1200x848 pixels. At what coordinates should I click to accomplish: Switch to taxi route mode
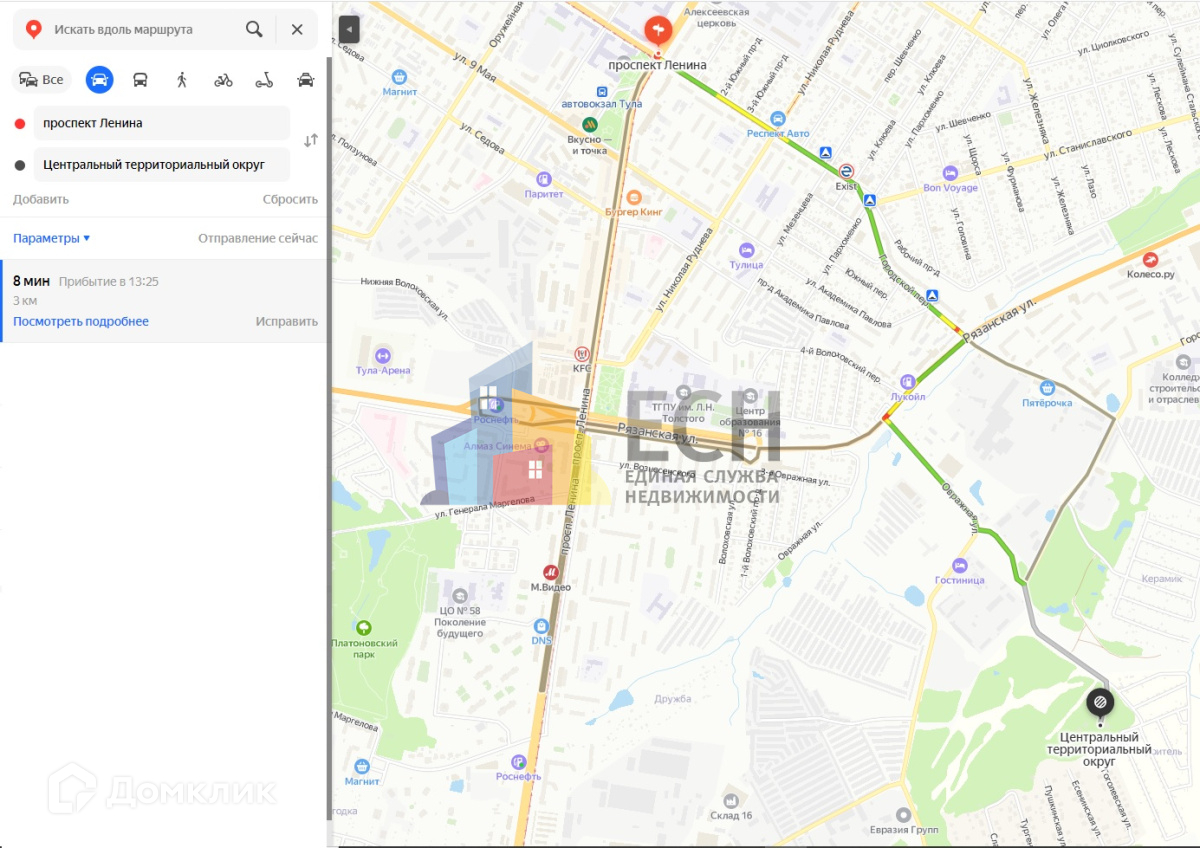tap(306, 80)
